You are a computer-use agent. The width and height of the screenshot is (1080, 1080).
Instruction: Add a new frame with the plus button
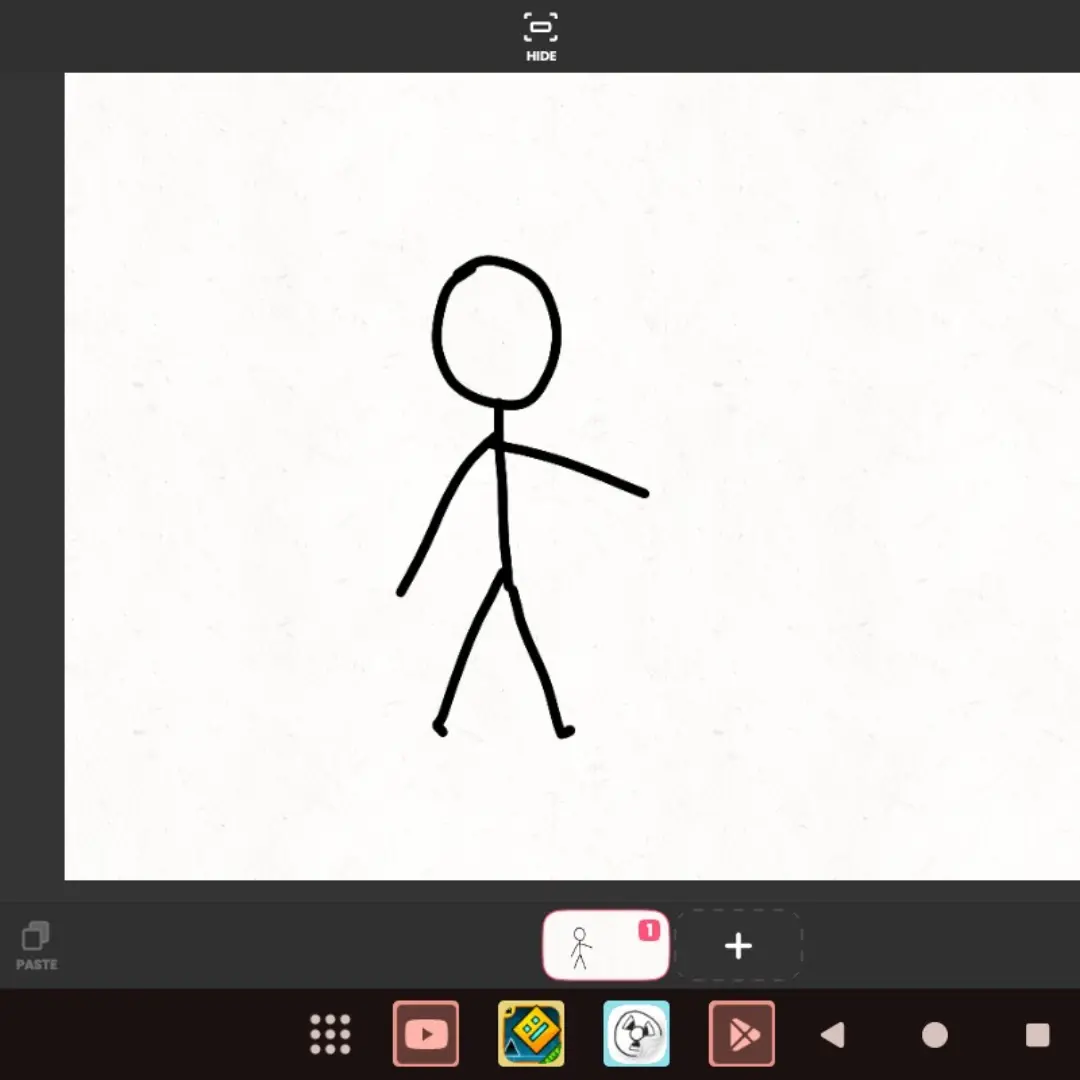738,946
